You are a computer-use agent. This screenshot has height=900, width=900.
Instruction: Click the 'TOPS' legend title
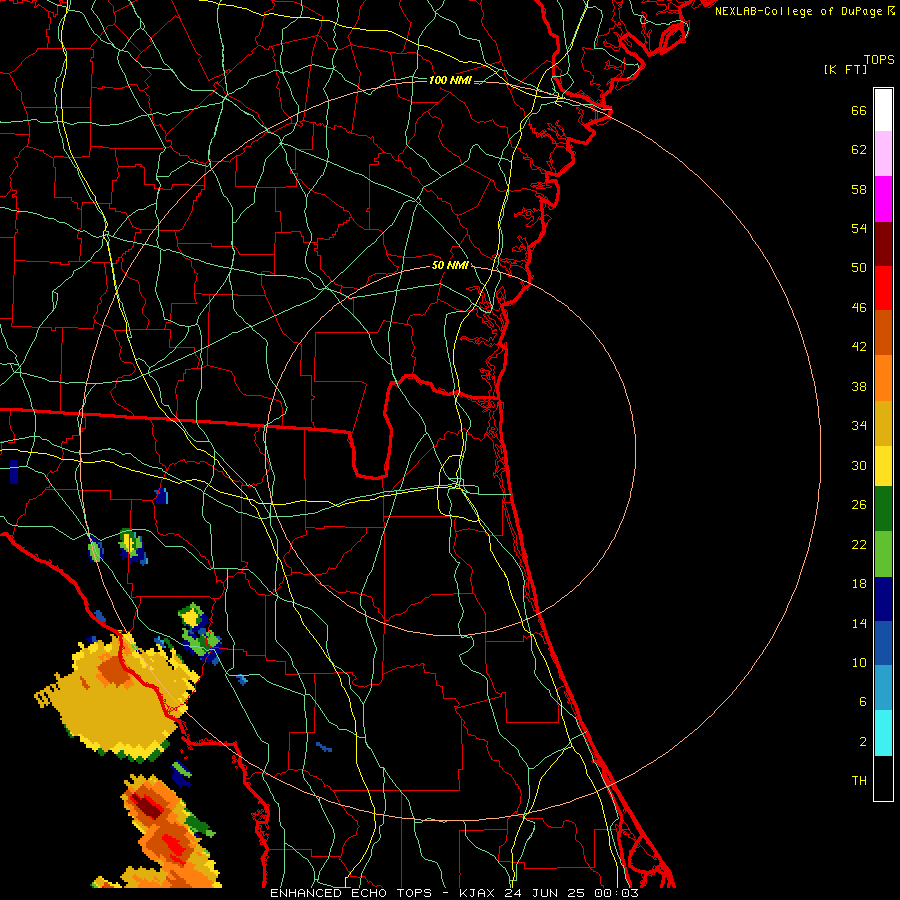pos(879,60)
